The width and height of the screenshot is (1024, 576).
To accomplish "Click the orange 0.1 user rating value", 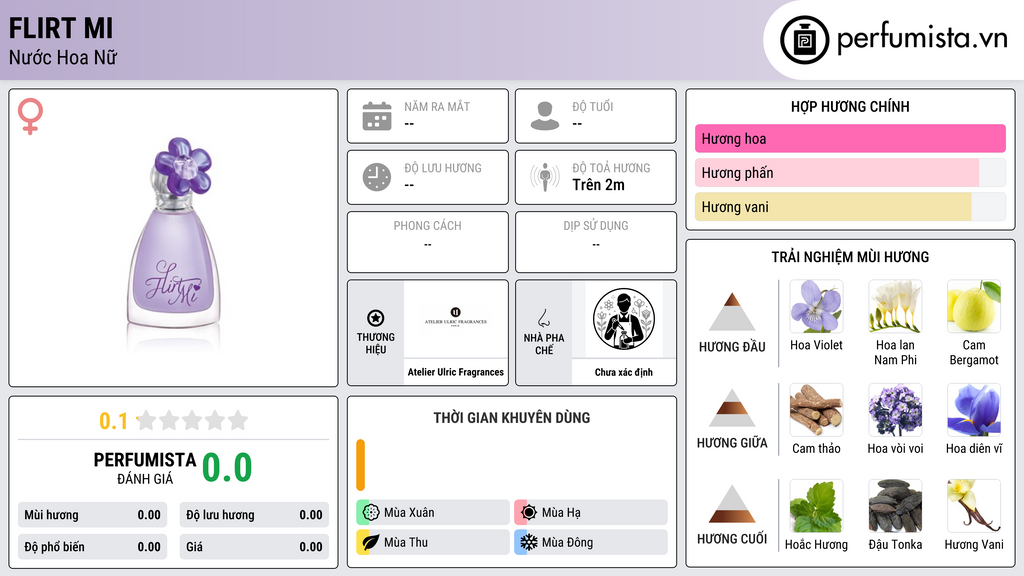I will pyautogui.click(x=113, y=421).
